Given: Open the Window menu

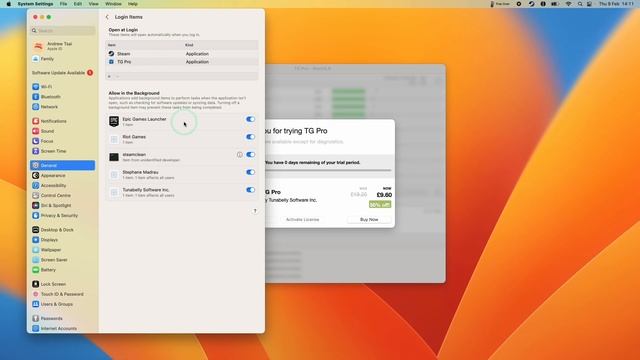Looking at the screenshot, I should coord(113,4).
